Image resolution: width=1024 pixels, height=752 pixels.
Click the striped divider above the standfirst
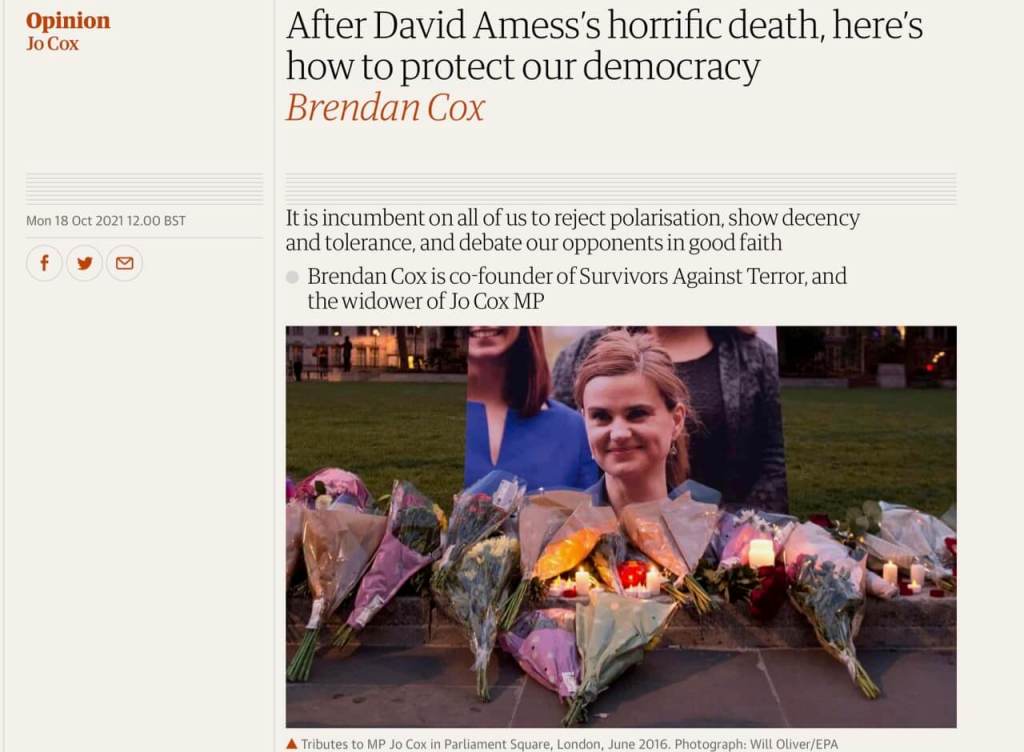[621, 189]
